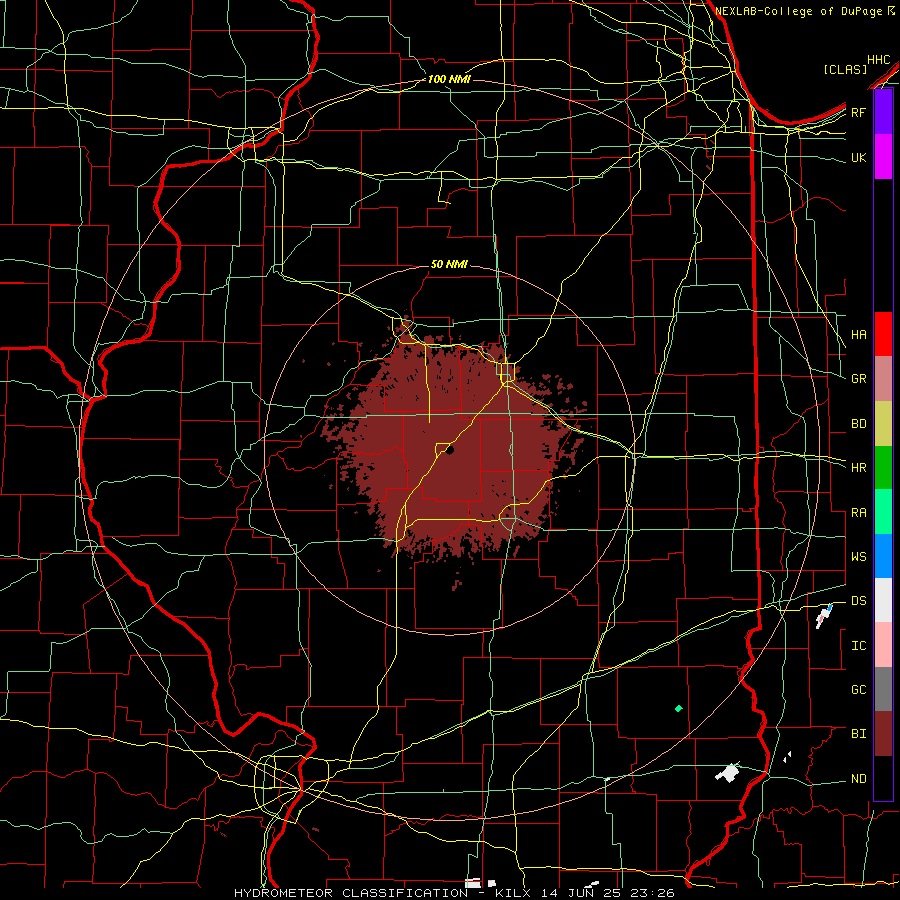Click the 'GR' legend label

pos(859,379)
